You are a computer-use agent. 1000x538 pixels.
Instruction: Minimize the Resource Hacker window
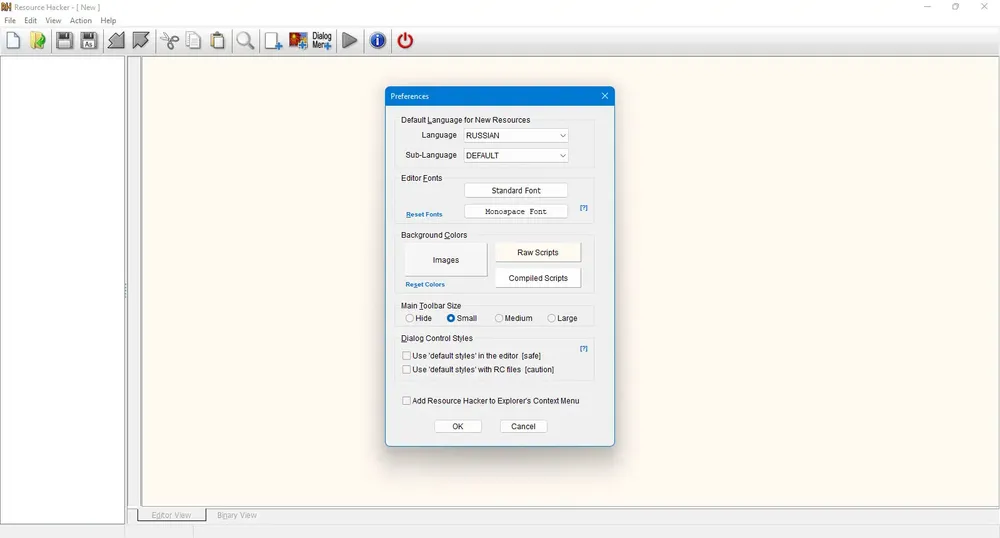pyautogui.click(x=927, y=6)
